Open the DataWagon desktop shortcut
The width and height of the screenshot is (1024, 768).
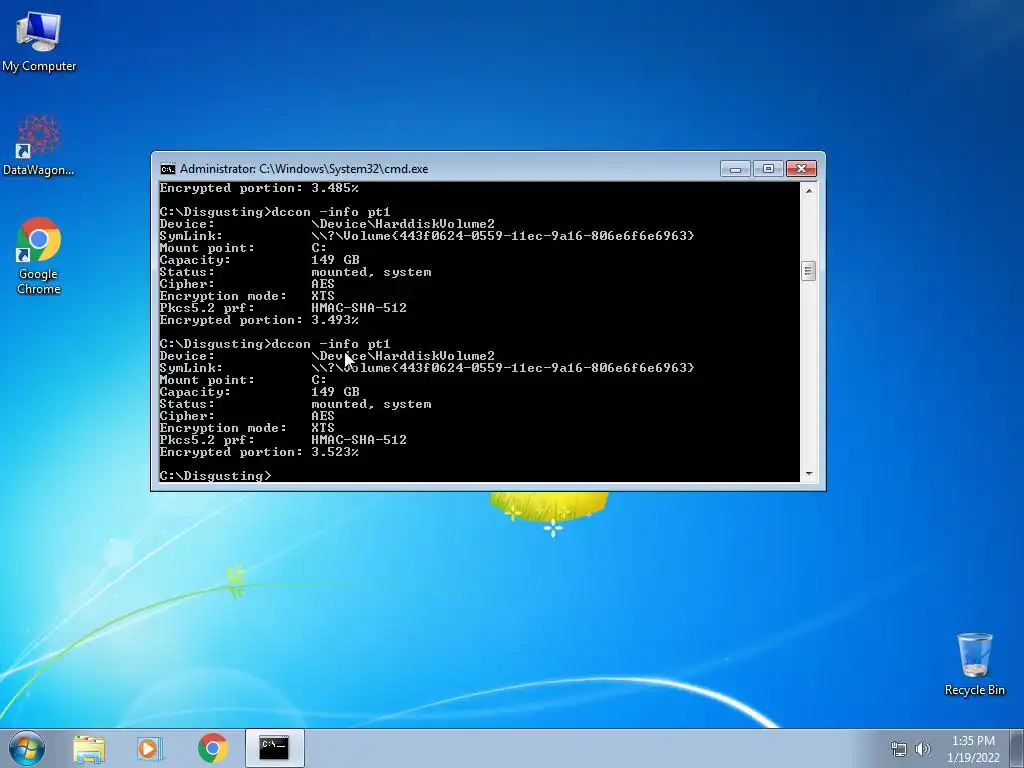39,145
